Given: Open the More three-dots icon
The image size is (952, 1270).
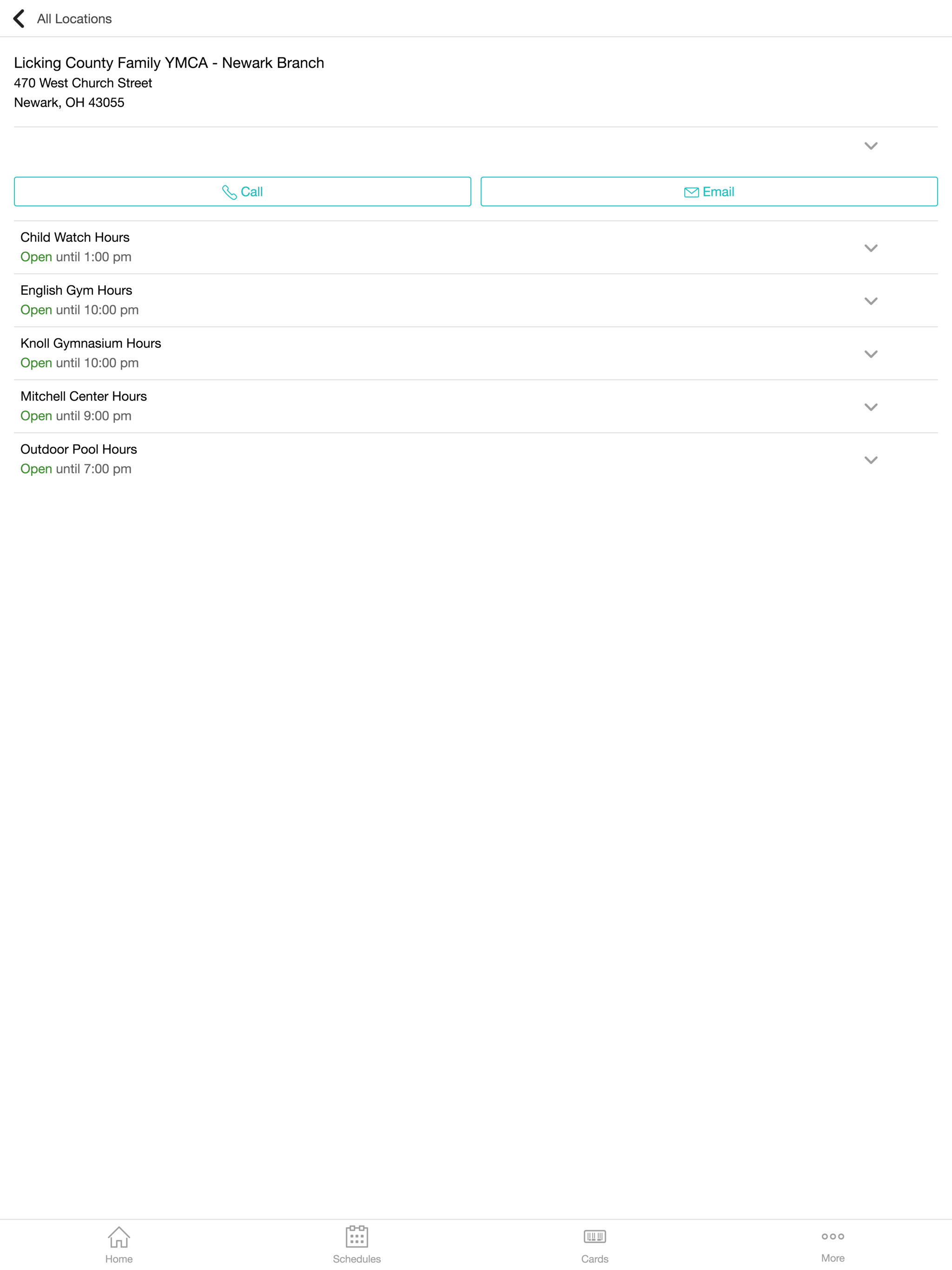Looking at the screenshot, I should [x=833, y=1236].
